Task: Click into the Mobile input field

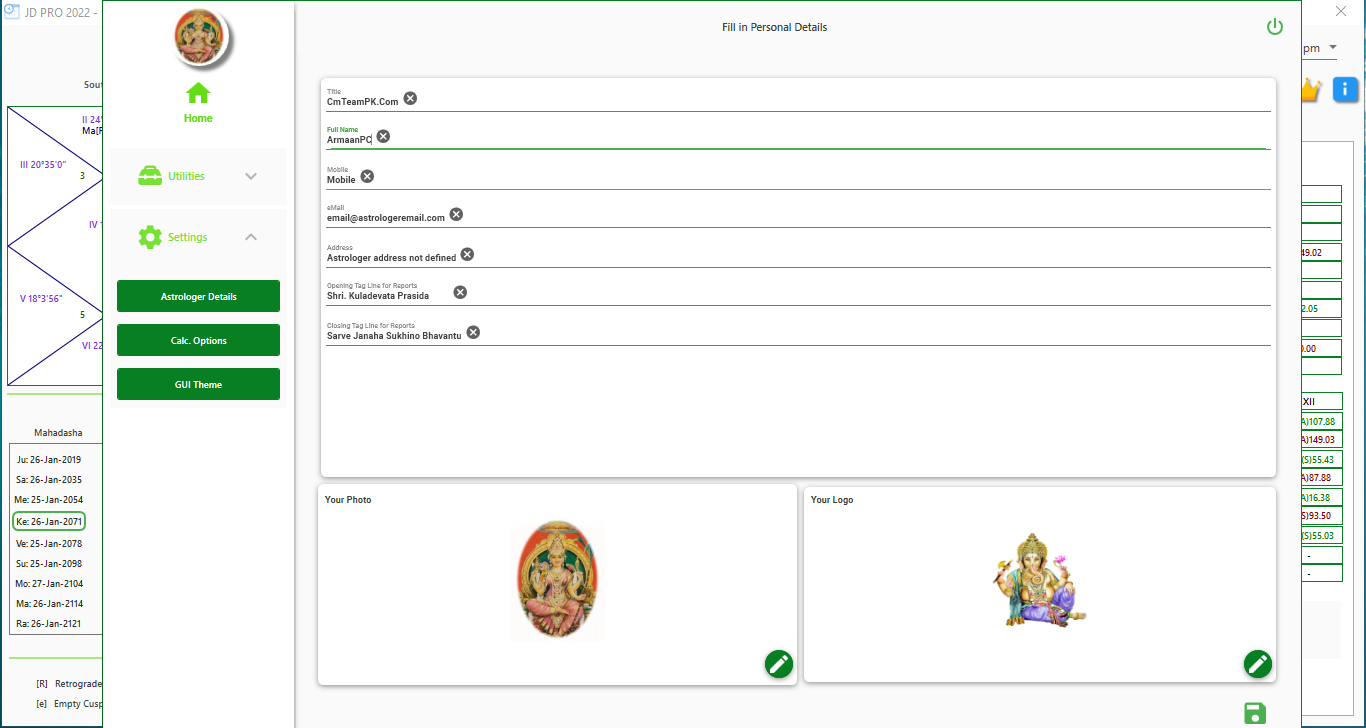Action: (798, 177)
